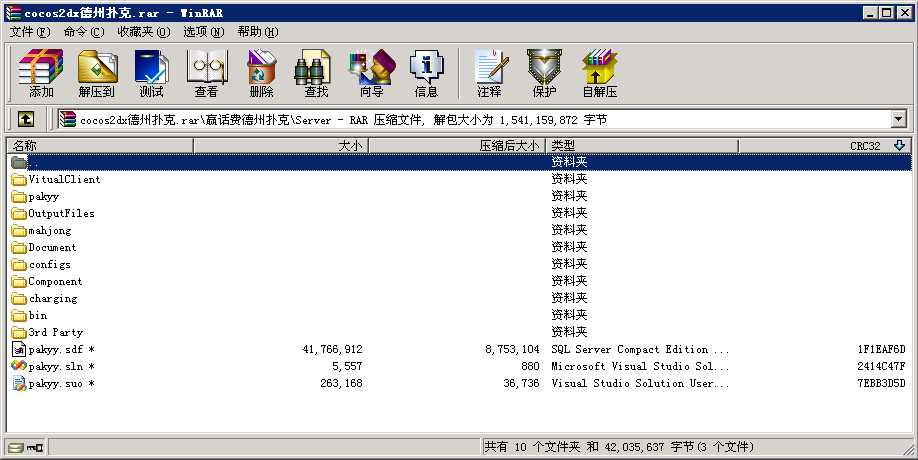Click the 注释 (Comment) toolbar icon
This screenshot has width=918, height=460.
pyautogui.click(x=489, y=73)
